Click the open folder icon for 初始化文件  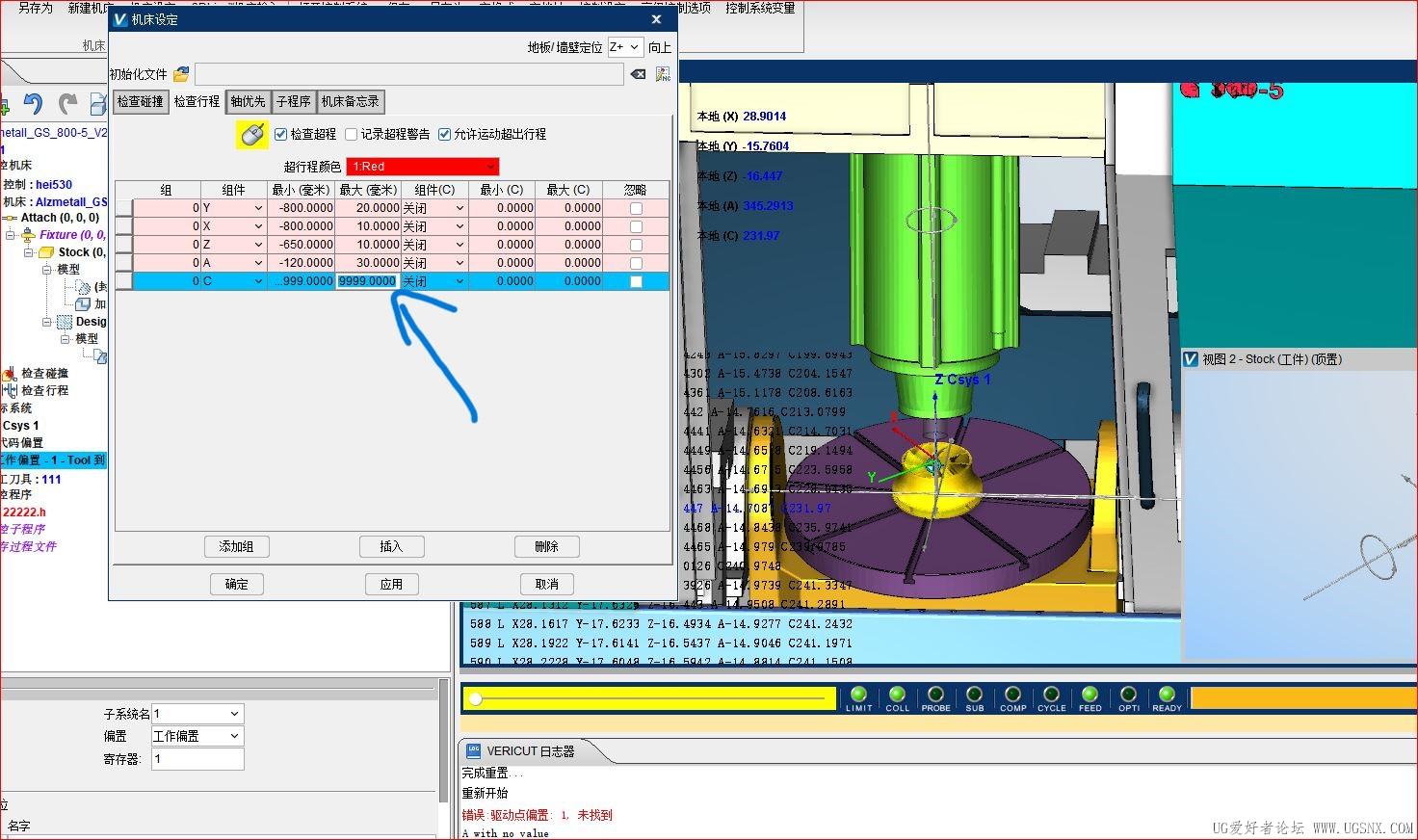click(181, 74)
